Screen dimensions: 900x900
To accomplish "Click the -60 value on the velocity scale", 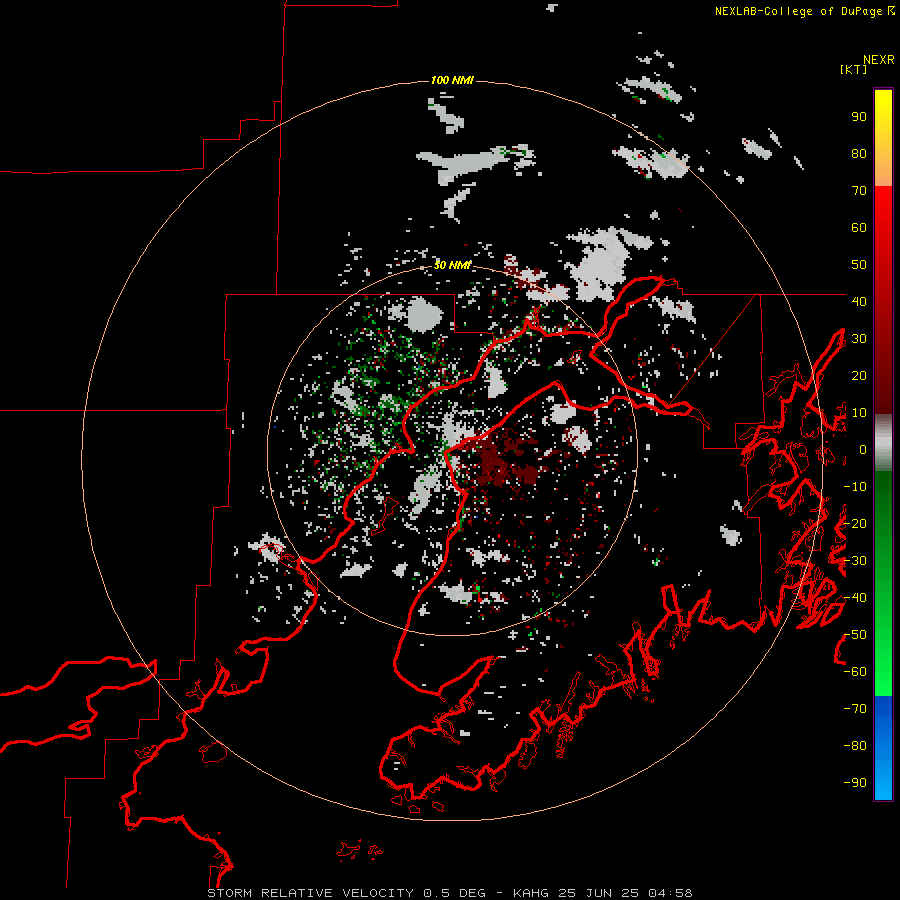I will tap(855, 672).
